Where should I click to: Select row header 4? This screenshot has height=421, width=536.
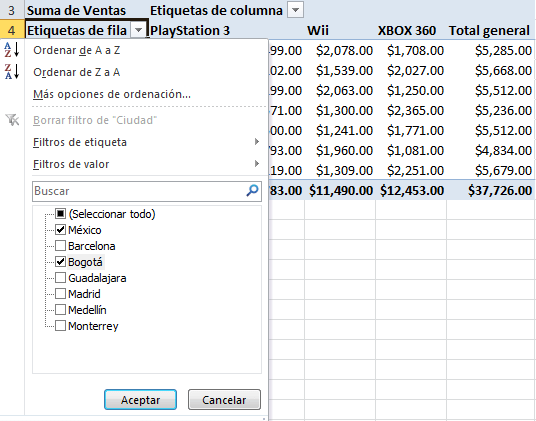click(12, 30)
